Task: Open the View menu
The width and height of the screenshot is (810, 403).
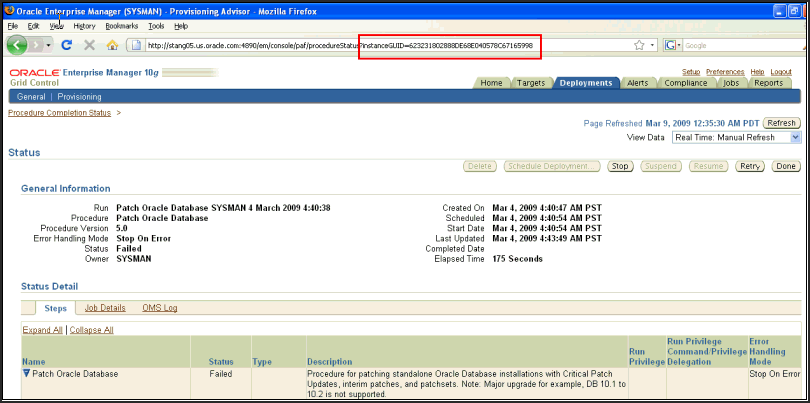Action: tap(57, 26)
